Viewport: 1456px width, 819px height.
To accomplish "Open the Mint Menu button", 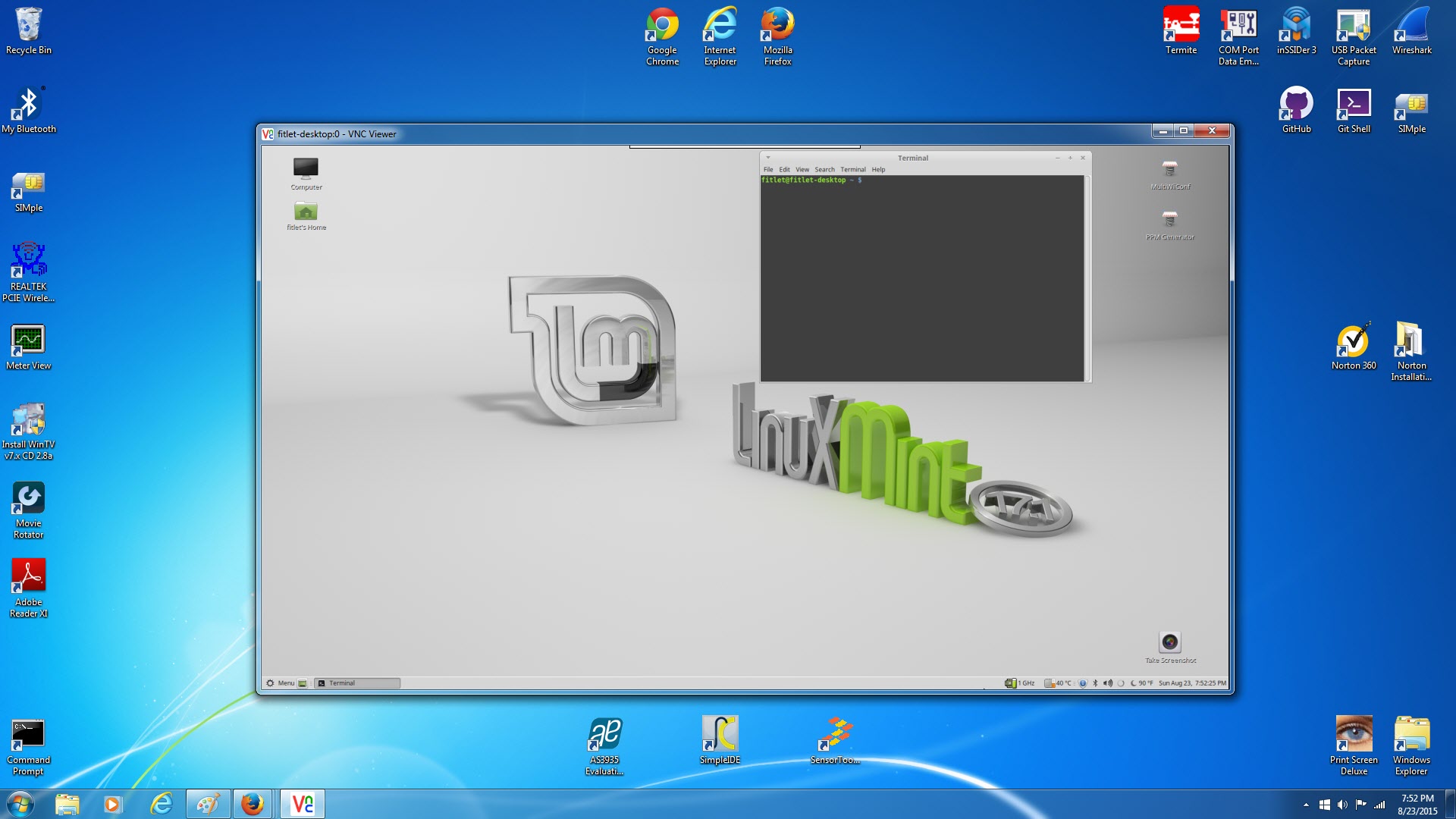I will tap(280, 683).
